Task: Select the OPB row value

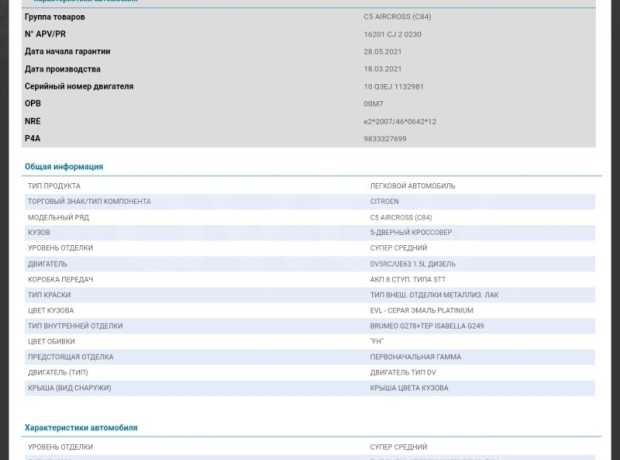Action: [374, 104]
